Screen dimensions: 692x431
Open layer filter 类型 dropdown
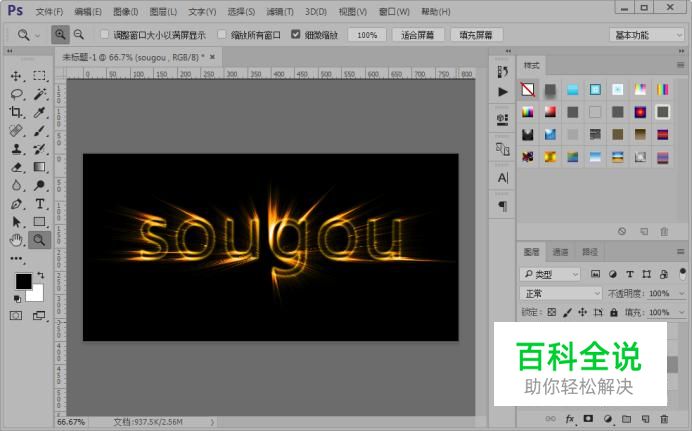550,274
